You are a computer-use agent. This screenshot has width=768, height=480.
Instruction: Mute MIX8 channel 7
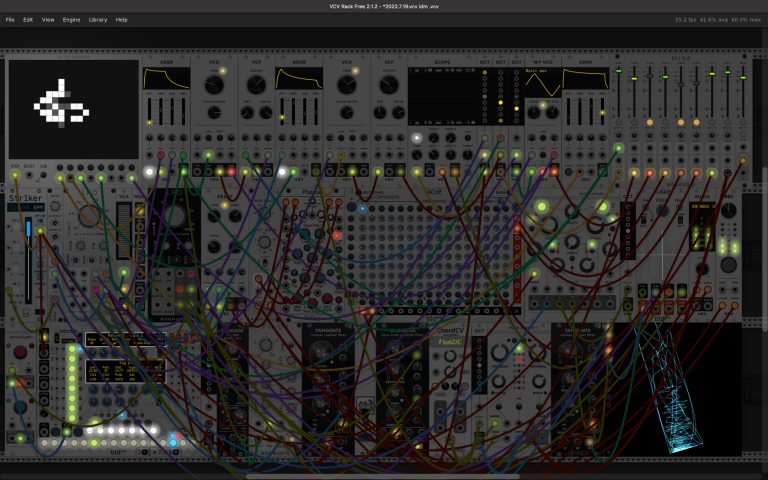[712, 122]
